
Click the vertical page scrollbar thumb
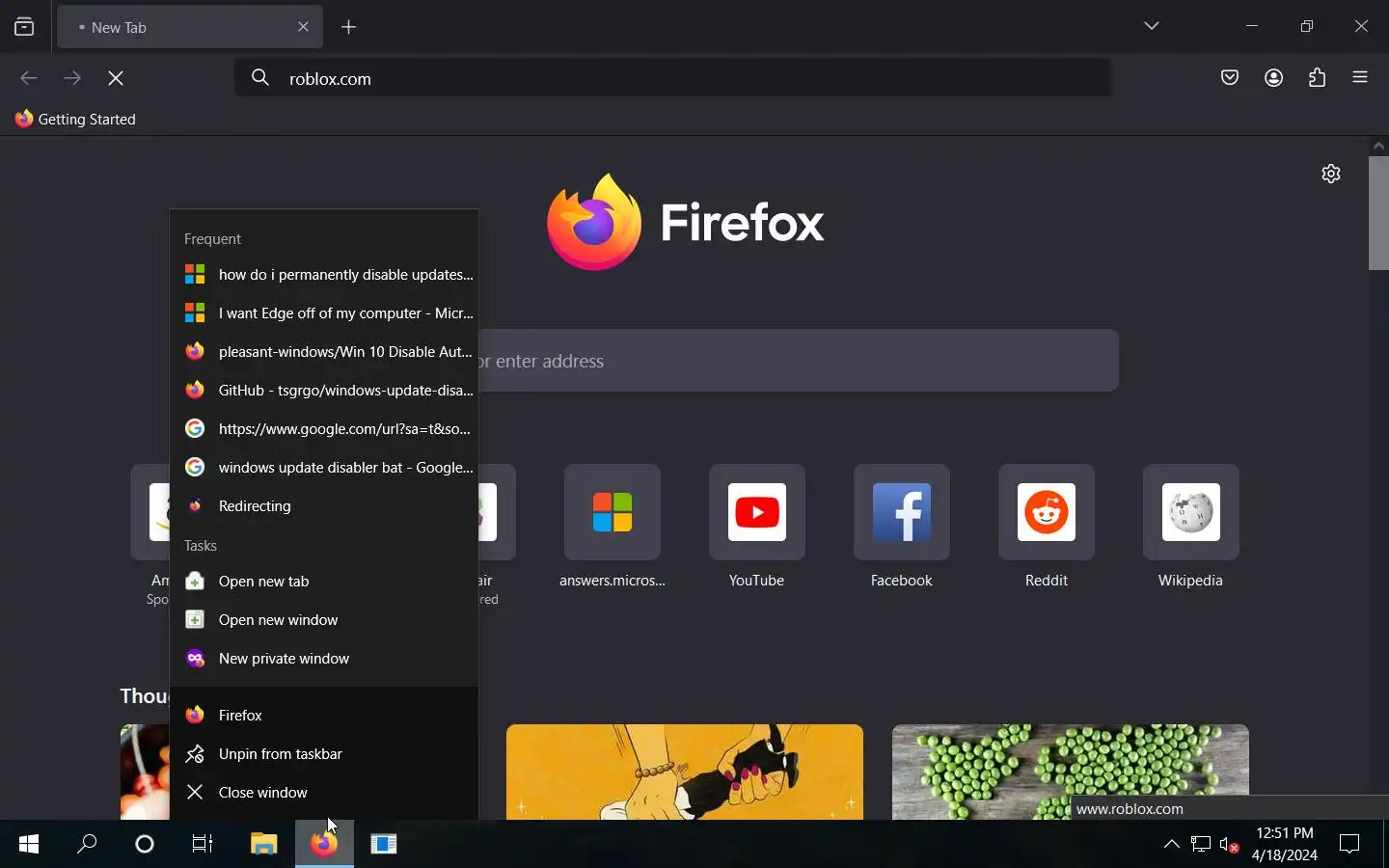(x=1379, y=213)
